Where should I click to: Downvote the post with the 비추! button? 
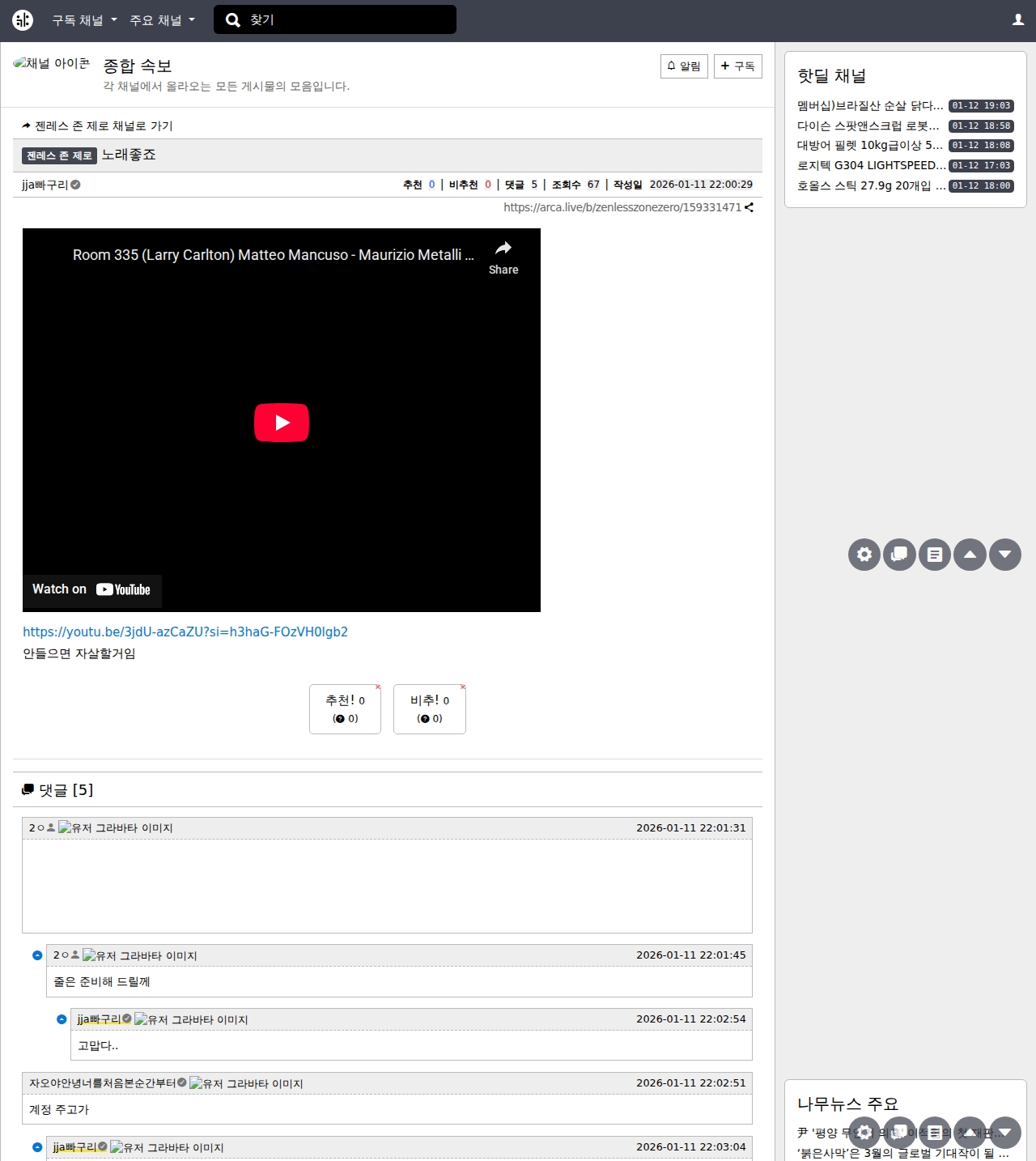point(429,709)
